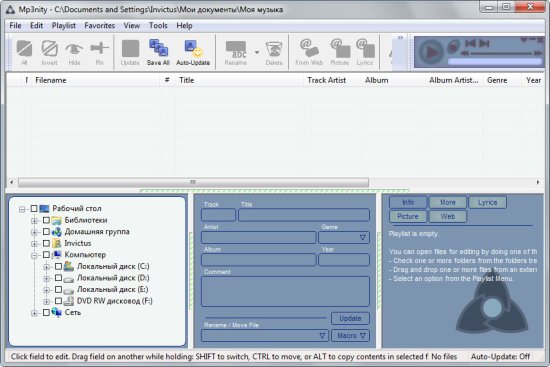
Task: Check the Рабочий стол checkbox
Action: pos(34,209)
